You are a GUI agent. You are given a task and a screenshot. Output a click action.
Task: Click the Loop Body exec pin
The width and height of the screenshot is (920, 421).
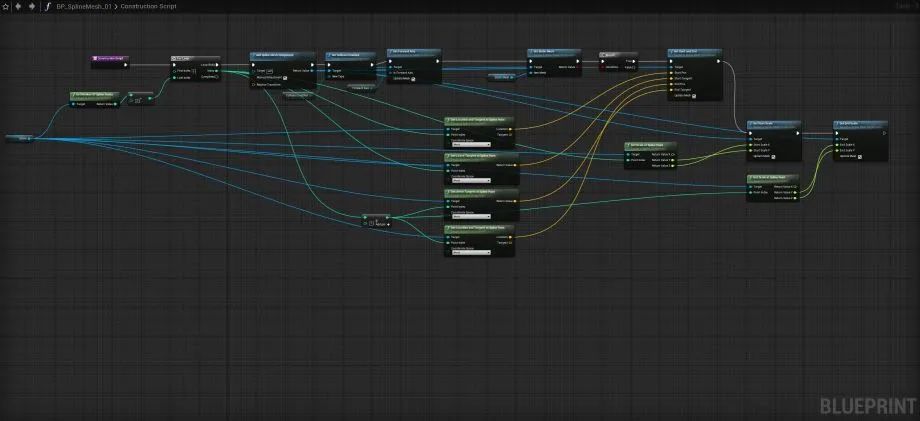[217, 64]
